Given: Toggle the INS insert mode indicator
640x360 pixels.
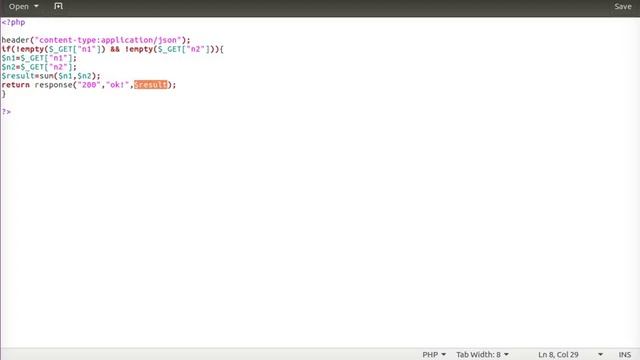Looking at the screenshot, I should point(624,354).
